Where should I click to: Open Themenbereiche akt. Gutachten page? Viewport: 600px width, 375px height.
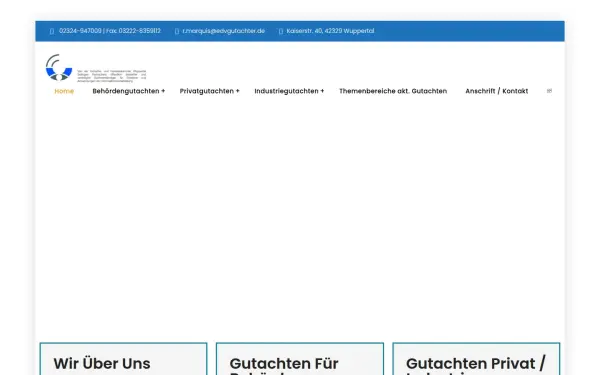pos(393,91)
